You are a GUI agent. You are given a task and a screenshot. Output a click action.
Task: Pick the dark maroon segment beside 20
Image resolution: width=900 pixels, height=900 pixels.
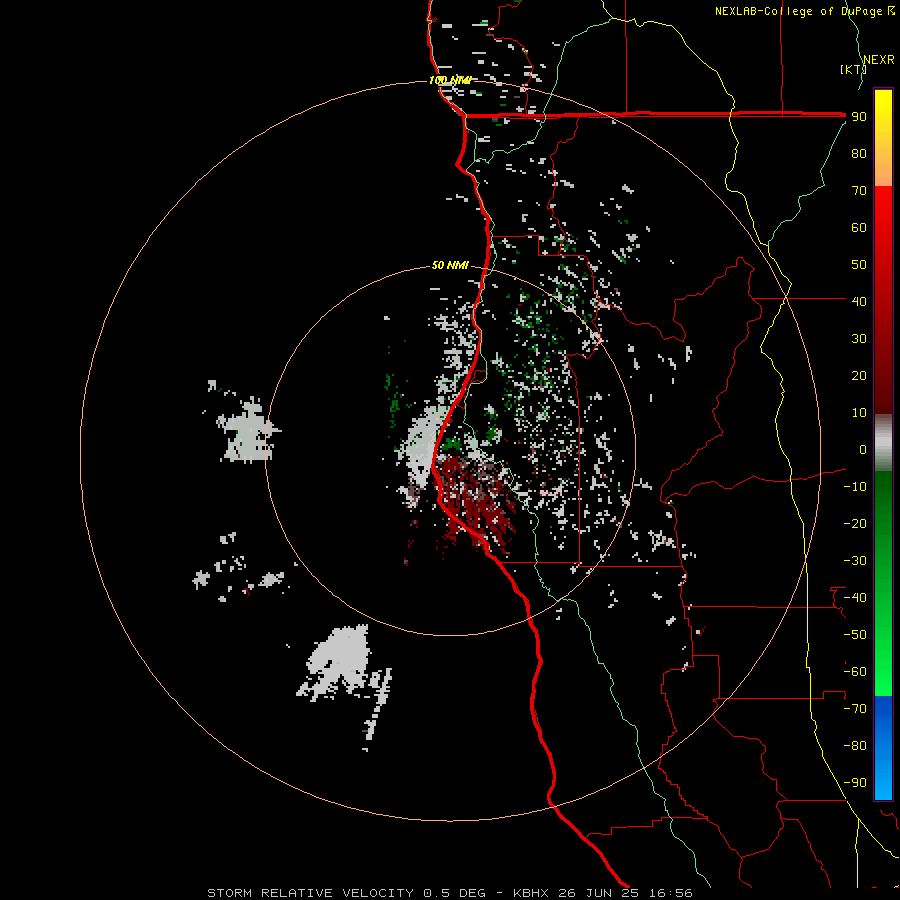(883, 376)
